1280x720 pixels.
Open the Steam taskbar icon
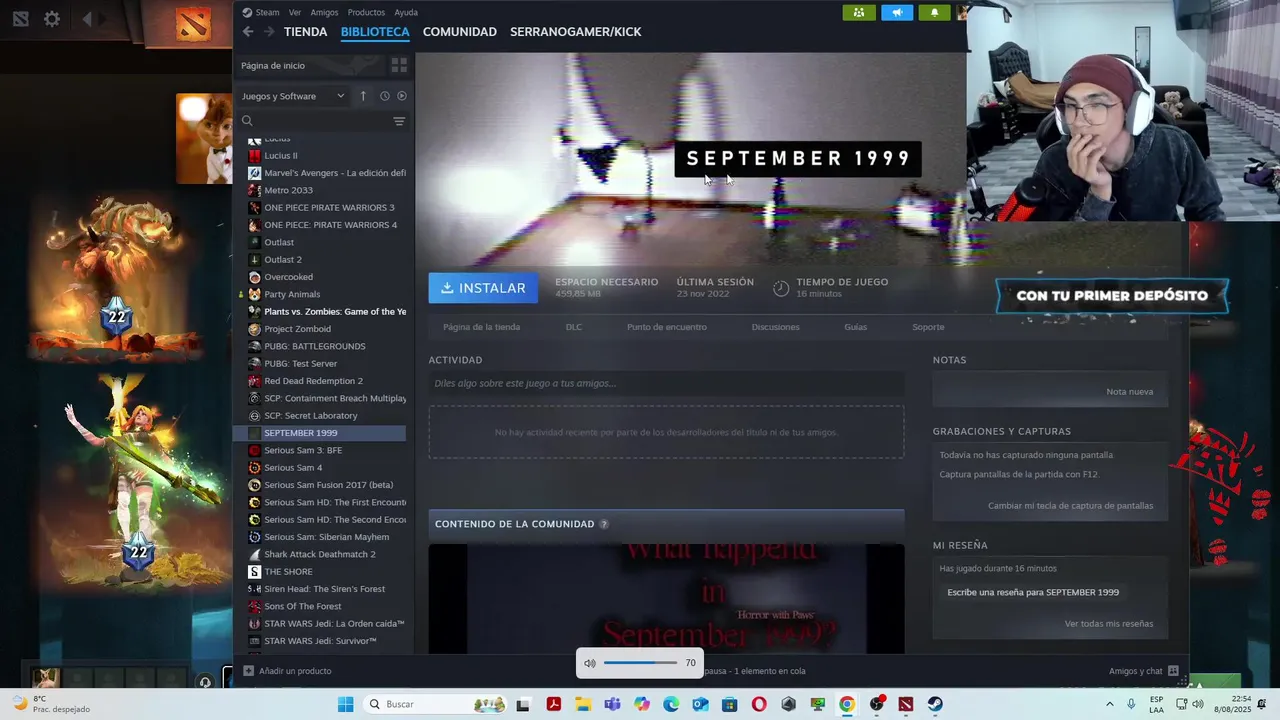pyautogui.click(x=936, y=704)
